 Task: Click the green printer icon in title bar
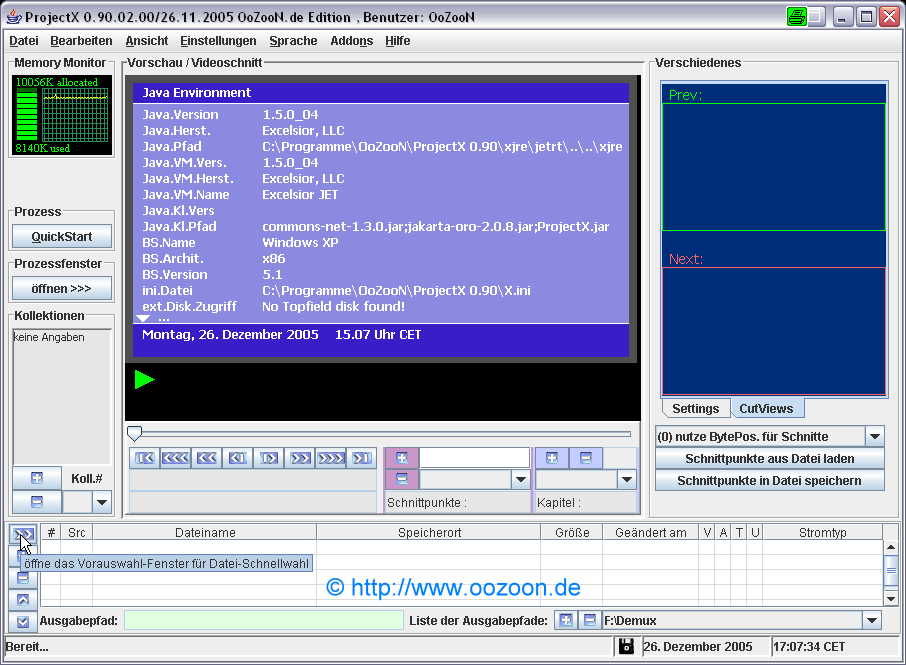pos(797,17)
